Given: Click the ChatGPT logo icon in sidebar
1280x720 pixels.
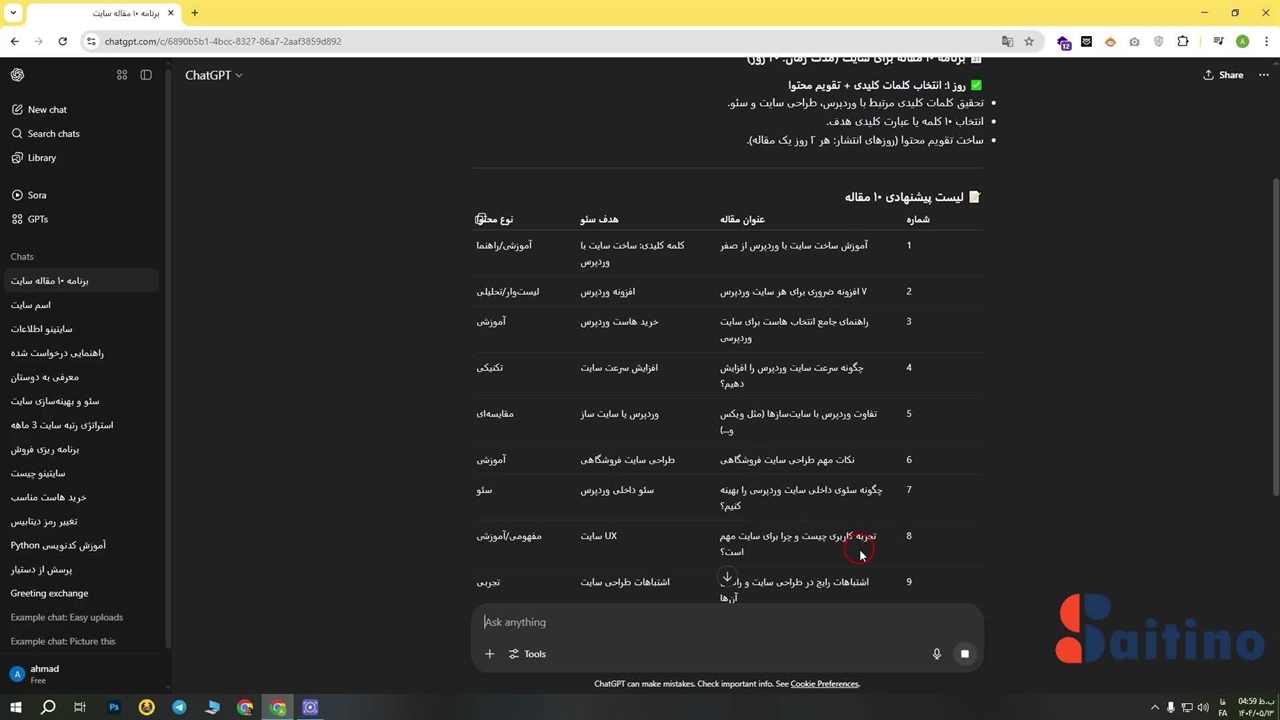Looking at the screenshot, I should tap(17, 75).
